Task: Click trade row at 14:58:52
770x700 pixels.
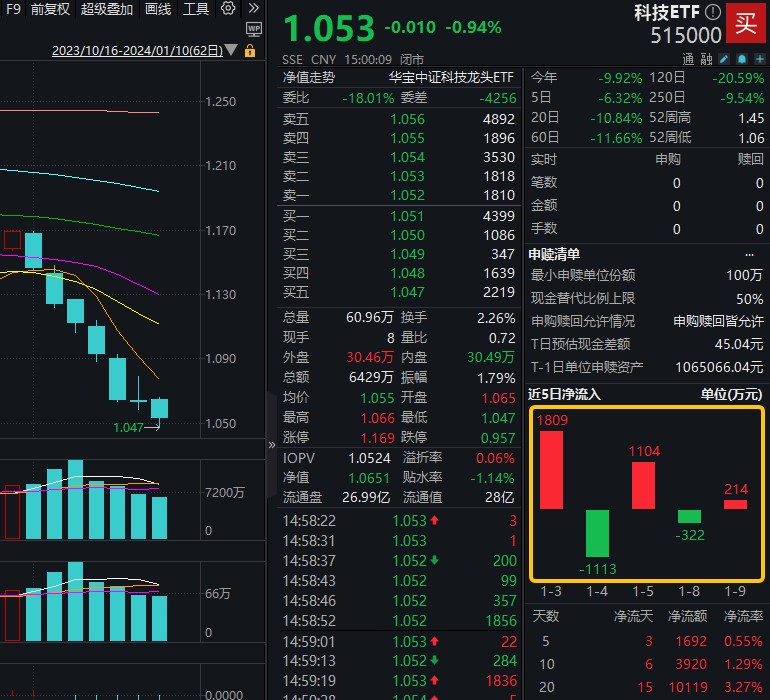Action: tap(399, 621)
